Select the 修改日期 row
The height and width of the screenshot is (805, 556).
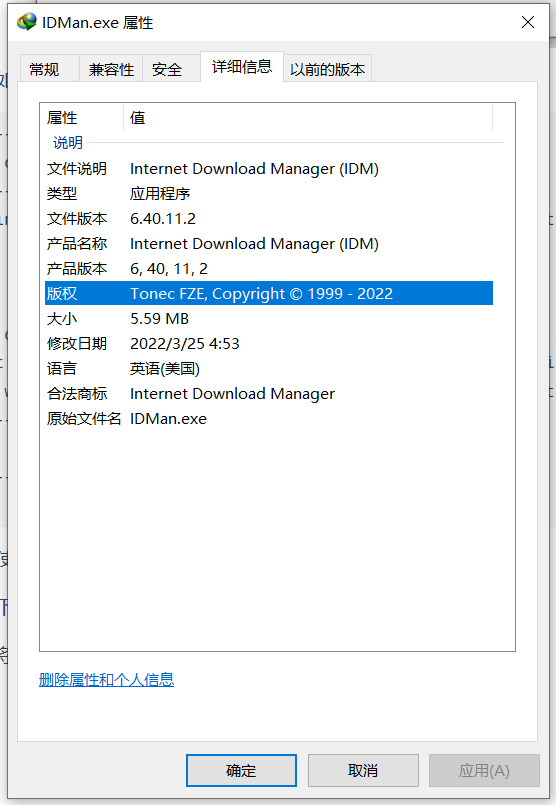(x=269, y=343)
